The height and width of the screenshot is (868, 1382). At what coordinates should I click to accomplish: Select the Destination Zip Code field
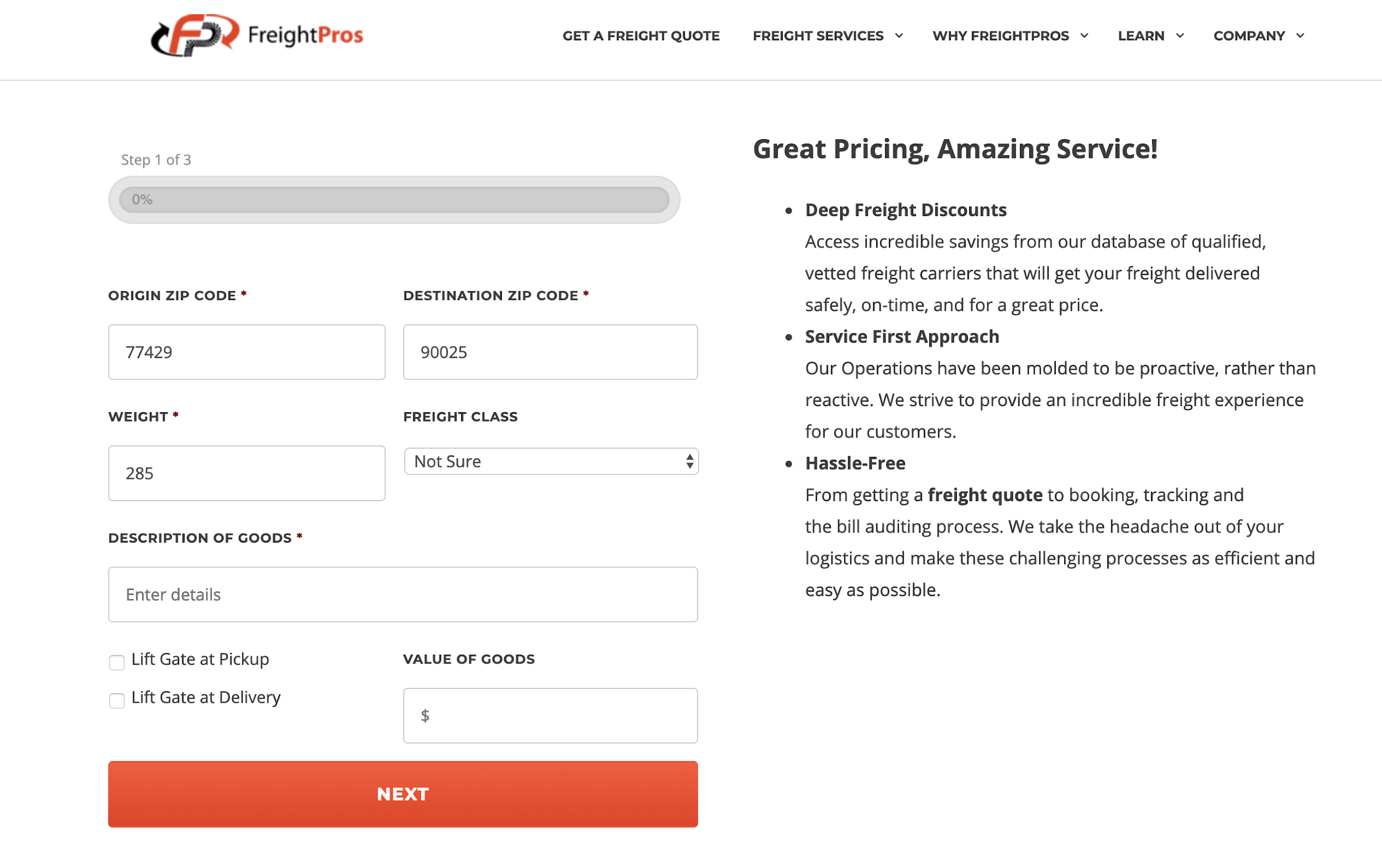coord(550,351)
